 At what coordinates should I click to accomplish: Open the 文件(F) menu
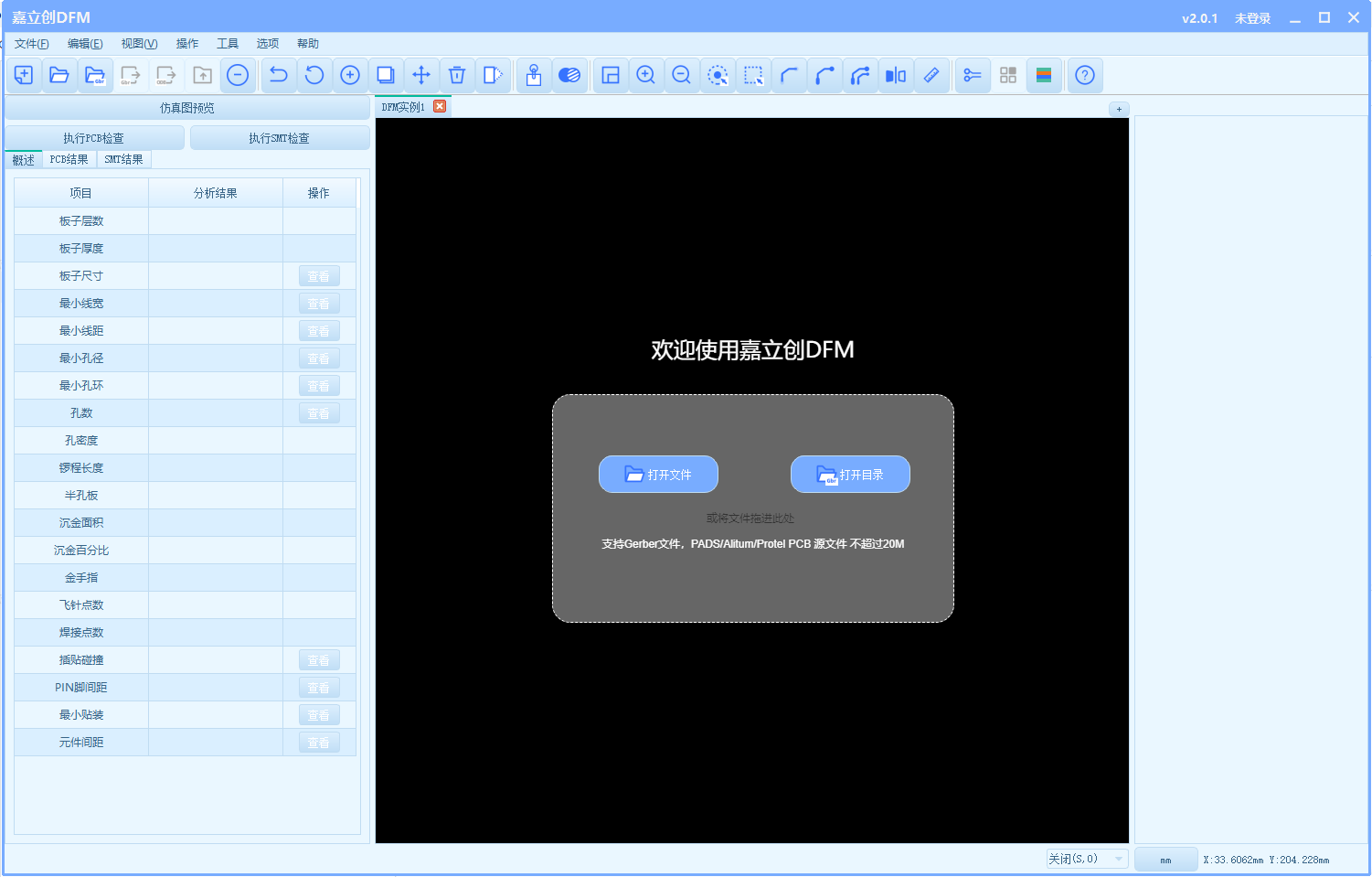click(x=32, y=44)
